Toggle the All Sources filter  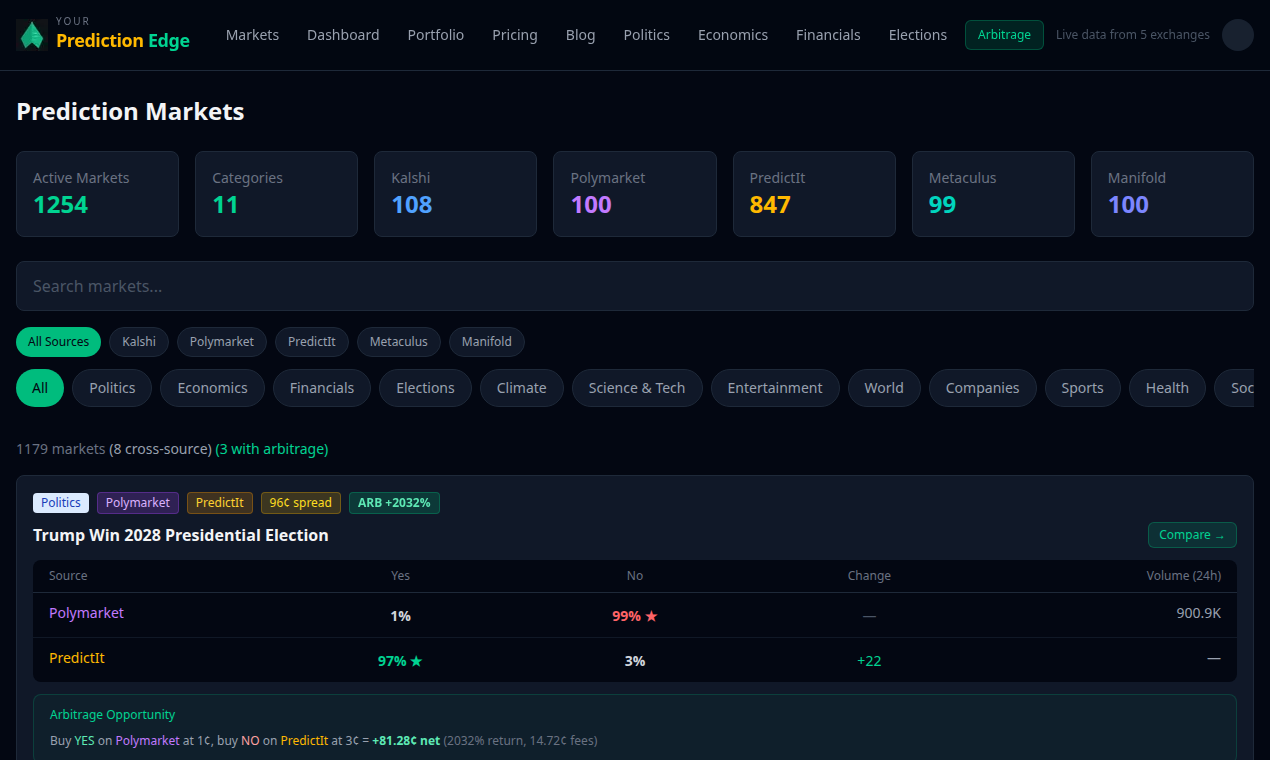[x=58, y=341]
